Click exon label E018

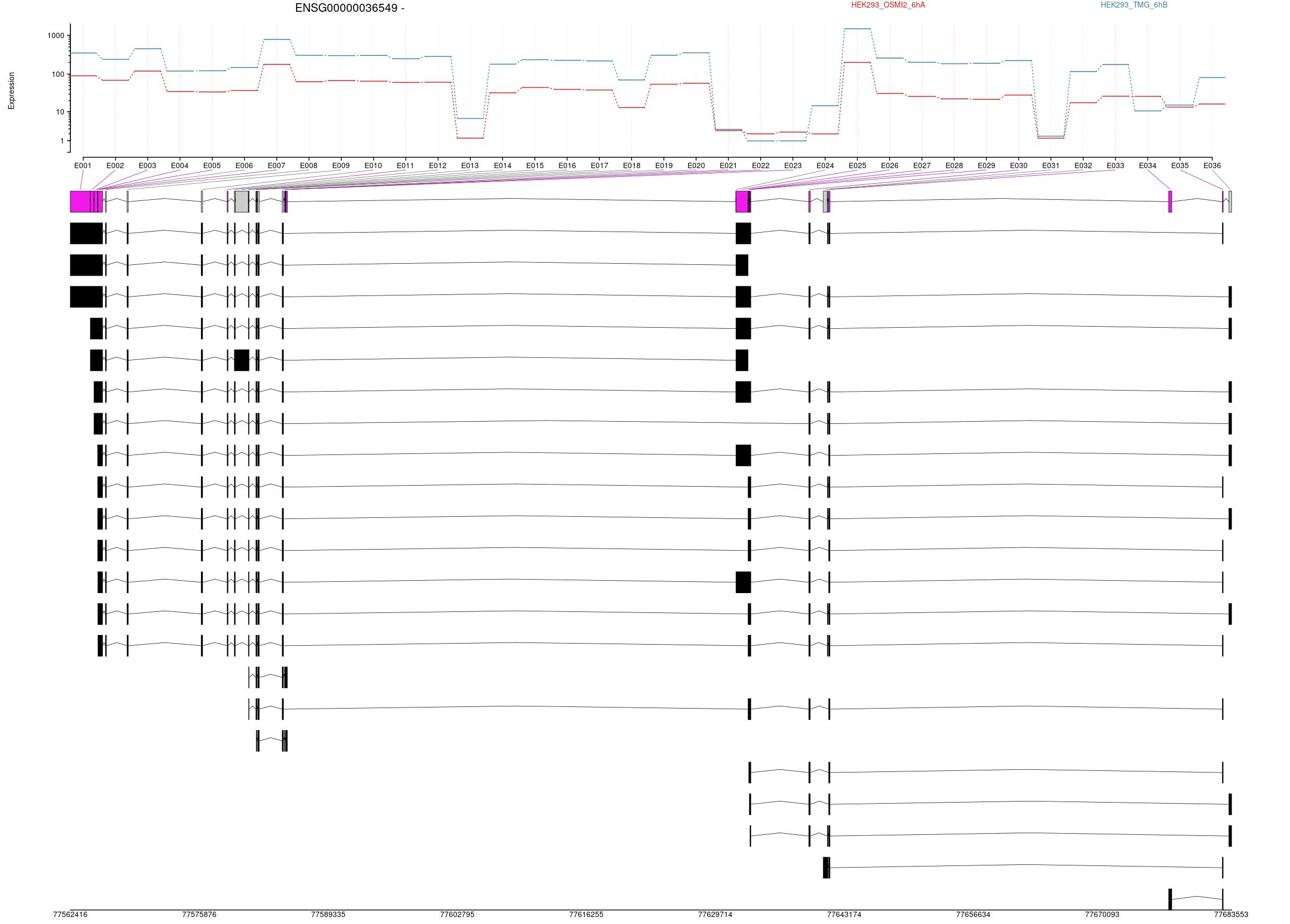(x=632, y=166)
